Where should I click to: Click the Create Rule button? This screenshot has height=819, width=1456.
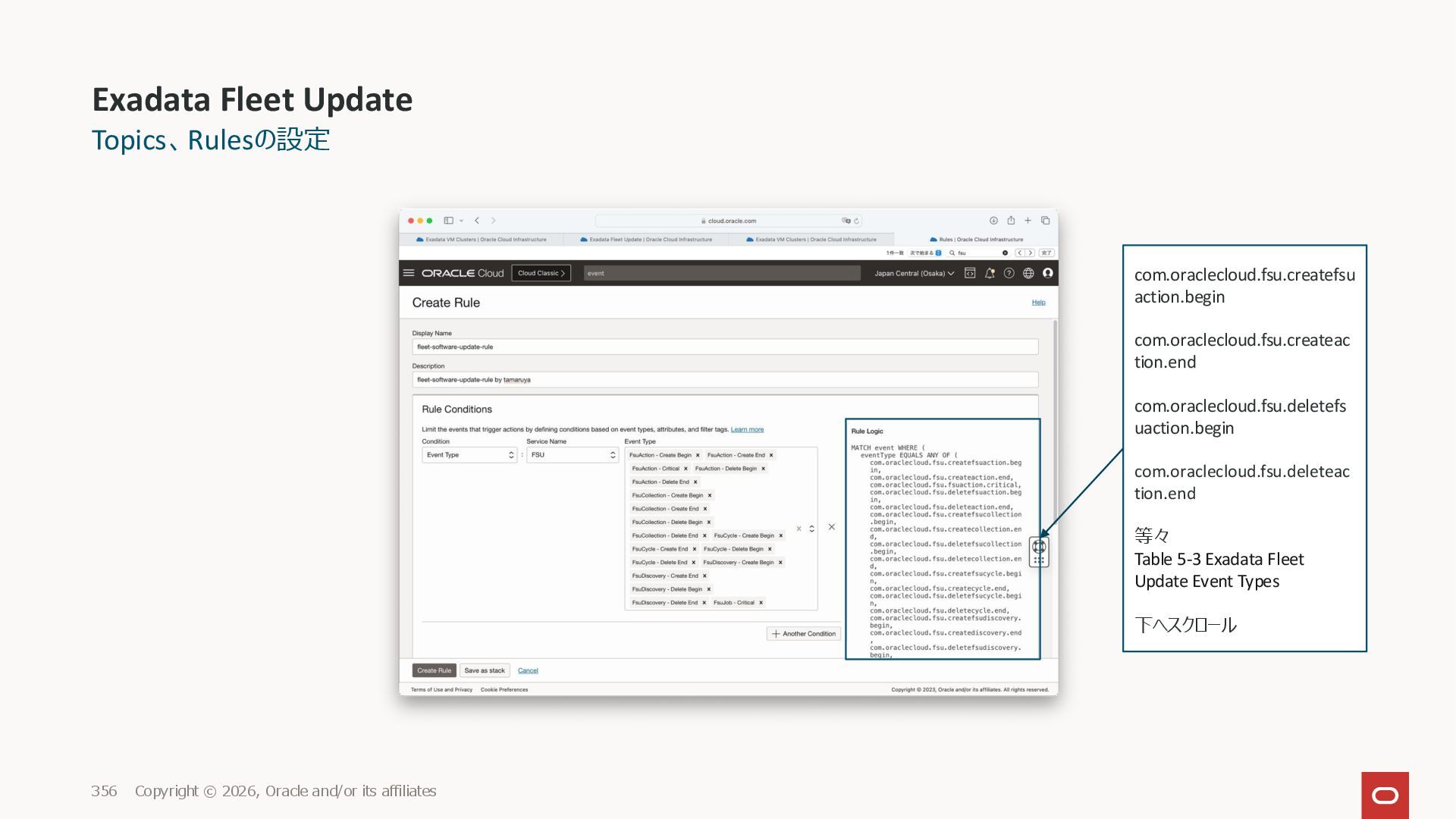click(x=434, y=670)
